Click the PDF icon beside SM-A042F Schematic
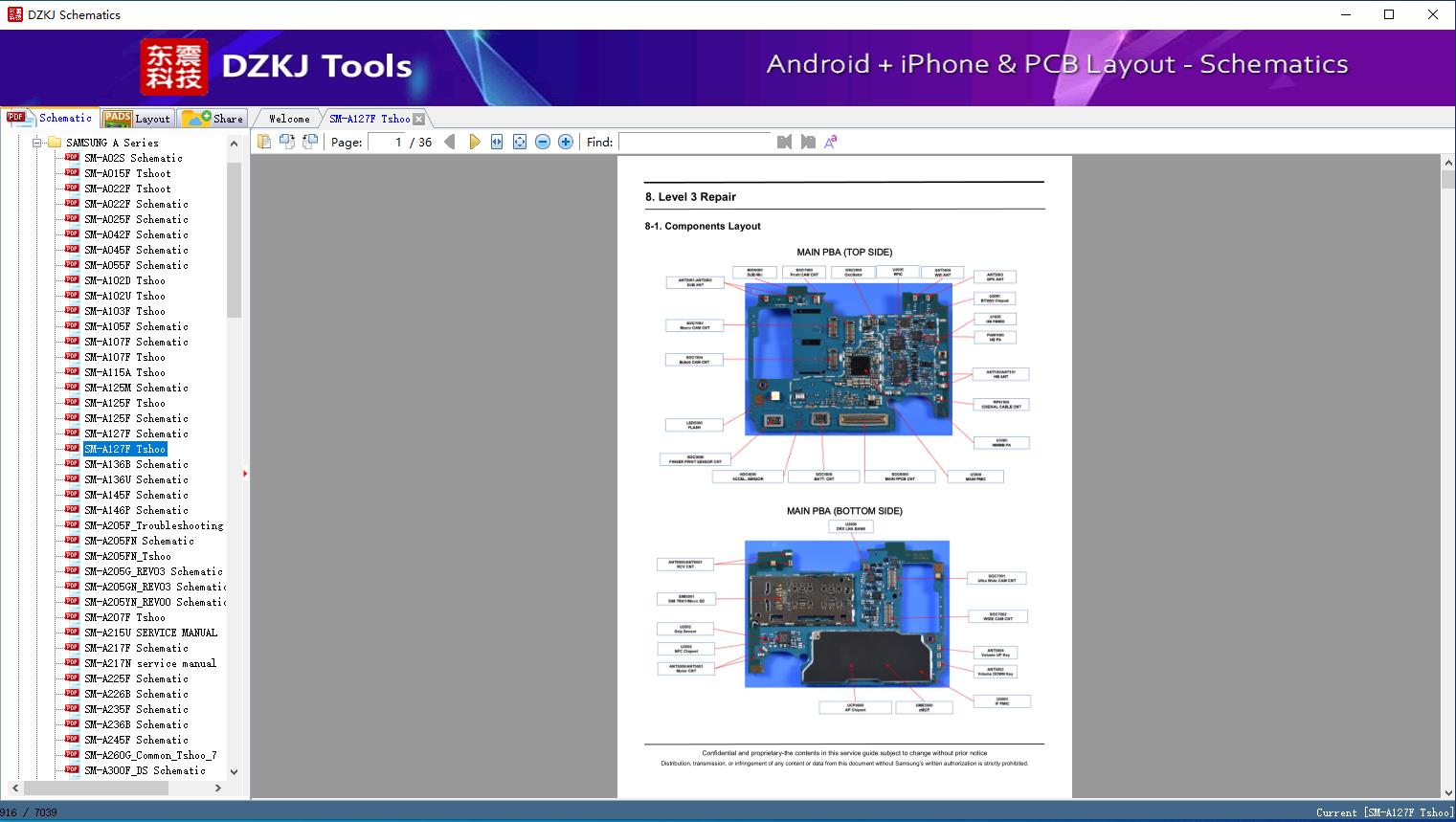 [x=72, y=233]
